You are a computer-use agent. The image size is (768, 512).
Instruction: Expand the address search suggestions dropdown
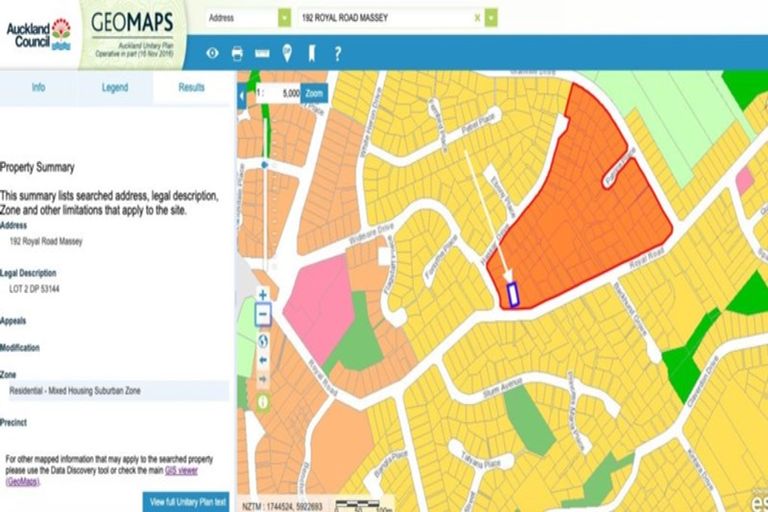[x=491, y=18]
